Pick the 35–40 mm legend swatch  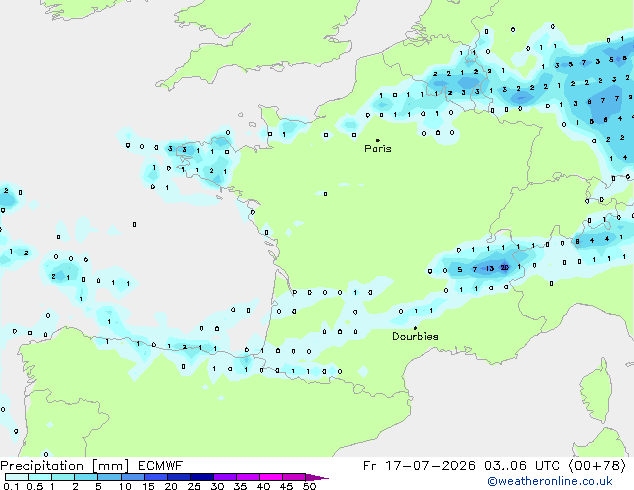pyautogui.click(x=248, y=477)
